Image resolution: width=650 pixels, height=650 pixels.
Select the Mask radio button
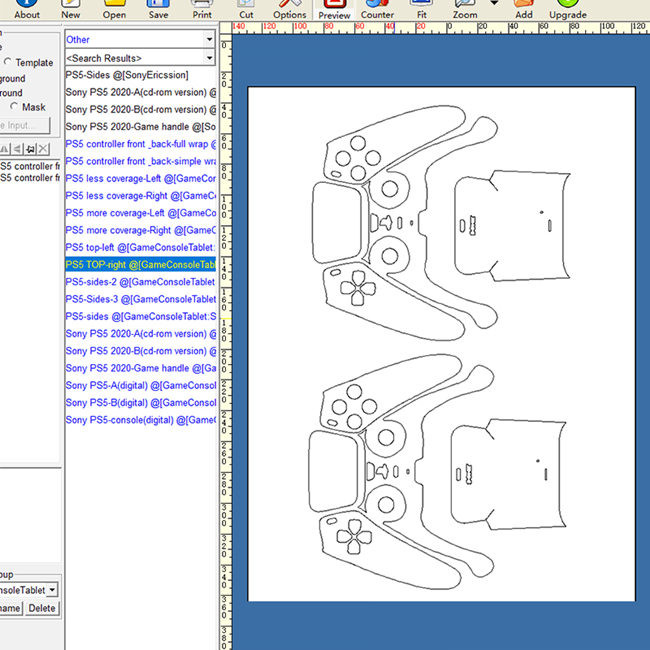coord(14,106)
